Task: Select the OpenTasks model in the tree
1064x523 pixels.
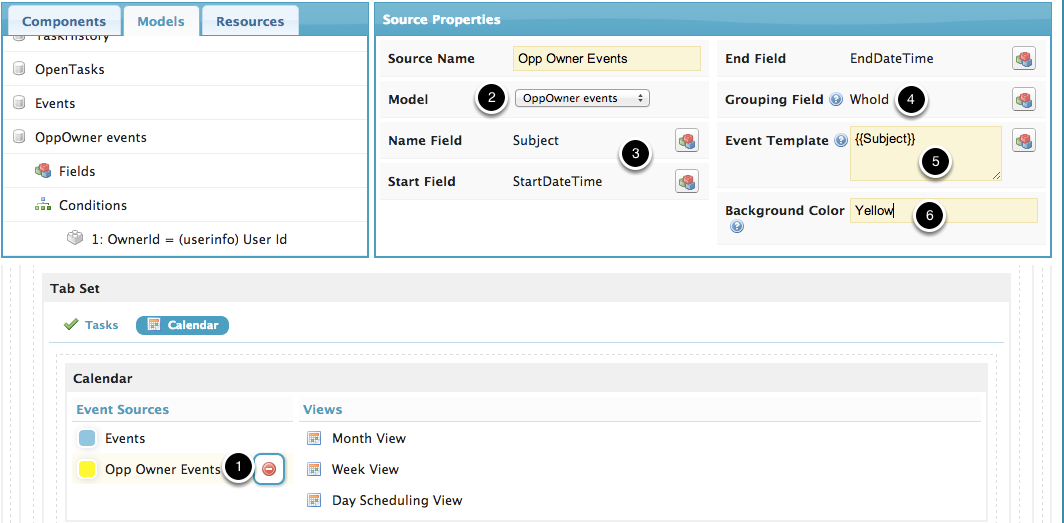Action: click(x=70, y=70)
